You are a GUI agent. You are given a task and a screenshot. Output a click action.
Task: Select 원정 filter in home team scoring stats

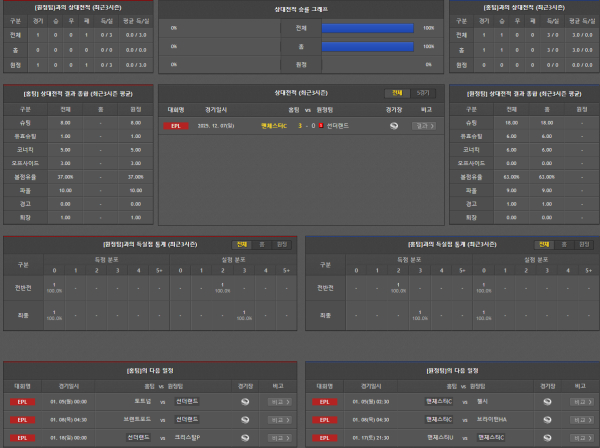(x=281, y=243)
